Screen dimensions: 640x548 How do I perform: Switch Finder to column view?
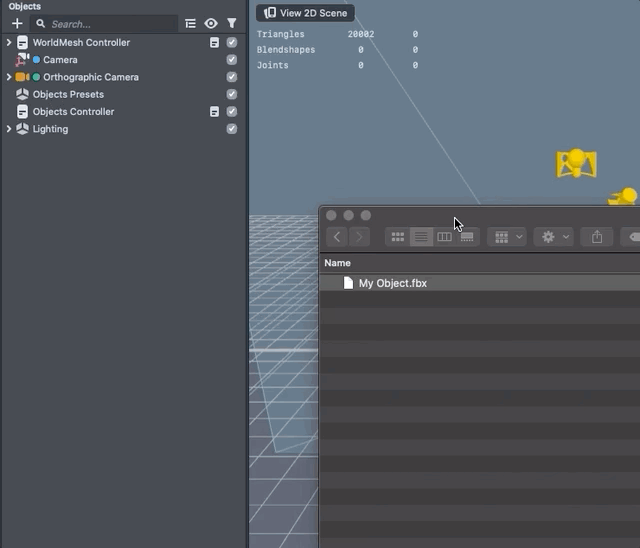point(444,237)
